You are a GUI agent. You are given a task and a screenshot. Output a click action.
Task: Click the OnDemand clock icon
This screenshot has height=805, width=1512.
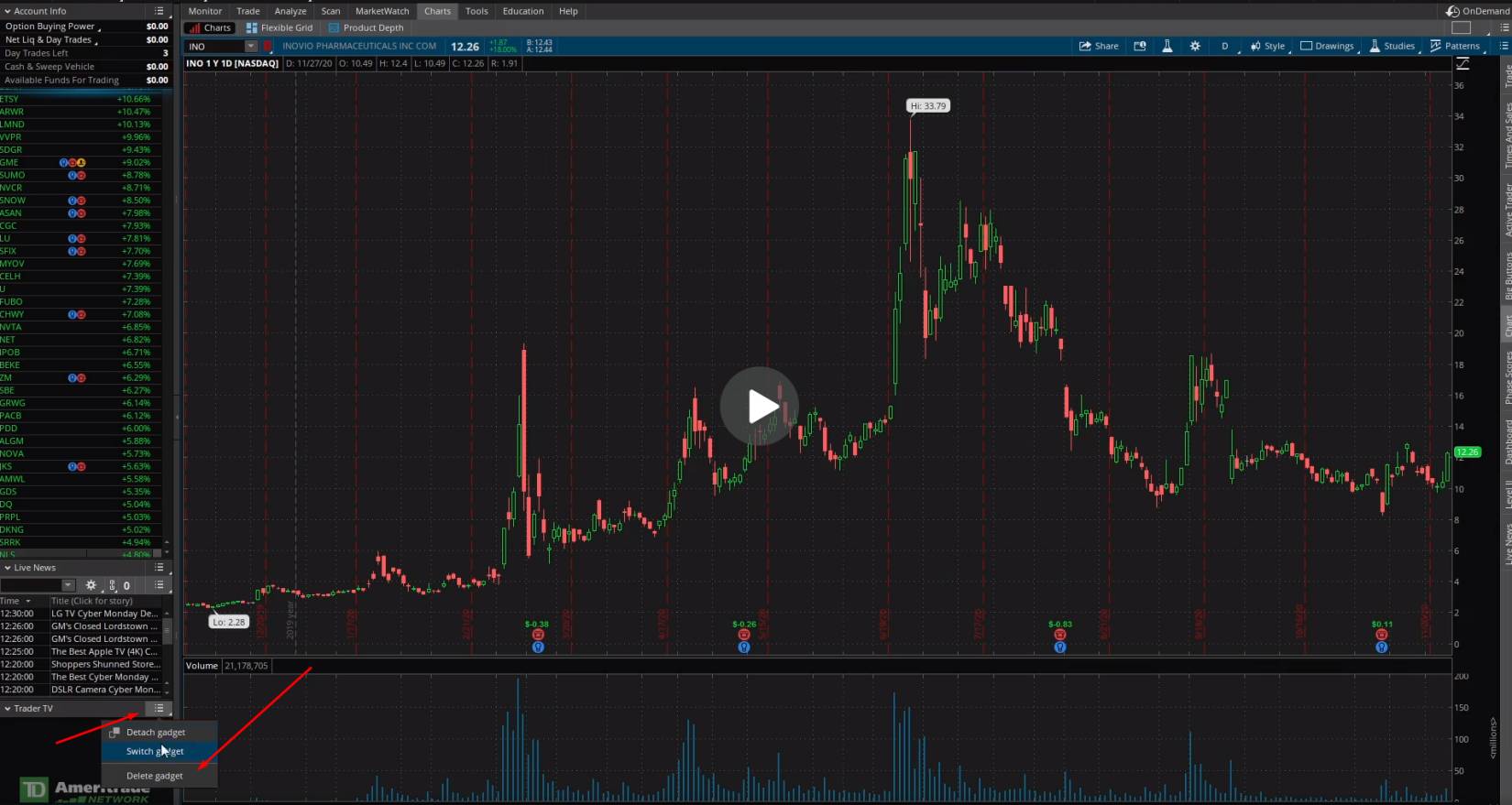[1452, 11]
